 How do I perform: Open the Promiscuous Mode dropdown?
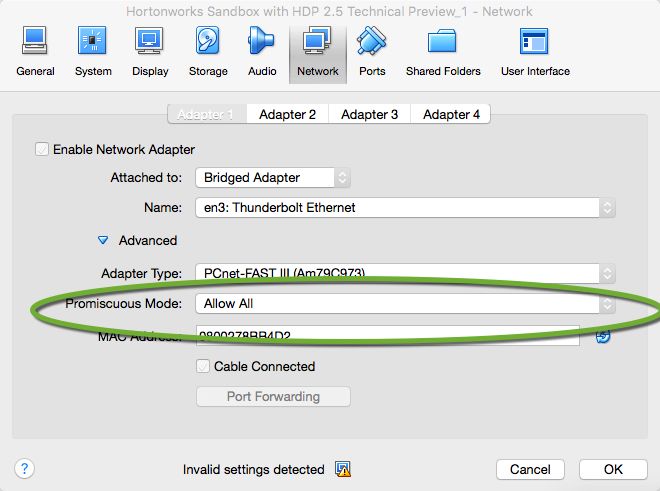[x=405, y=304]
